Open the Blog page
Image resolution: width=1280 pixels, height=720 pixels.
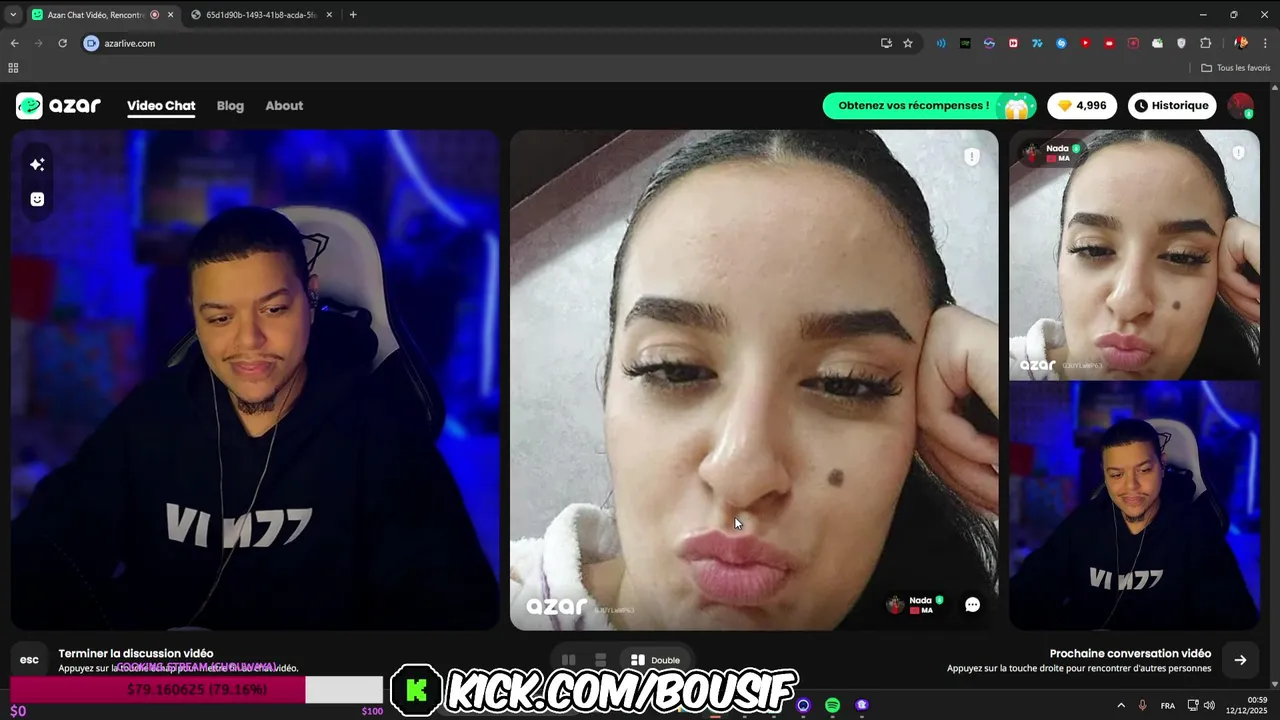coord(230,106)
